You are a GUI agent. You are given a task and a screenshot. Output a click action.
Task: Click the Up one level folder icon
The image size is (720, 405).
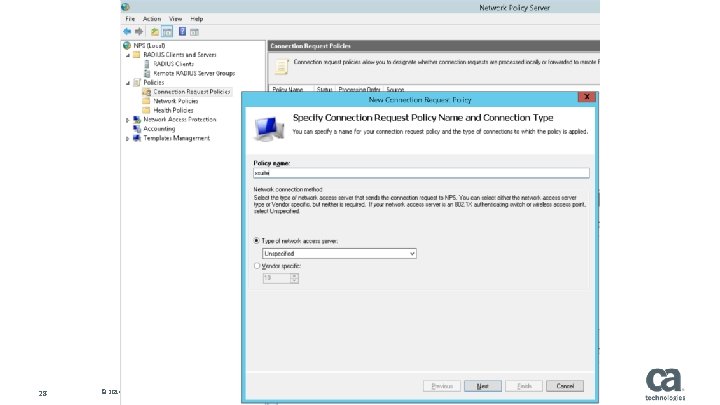coord(155,32)
